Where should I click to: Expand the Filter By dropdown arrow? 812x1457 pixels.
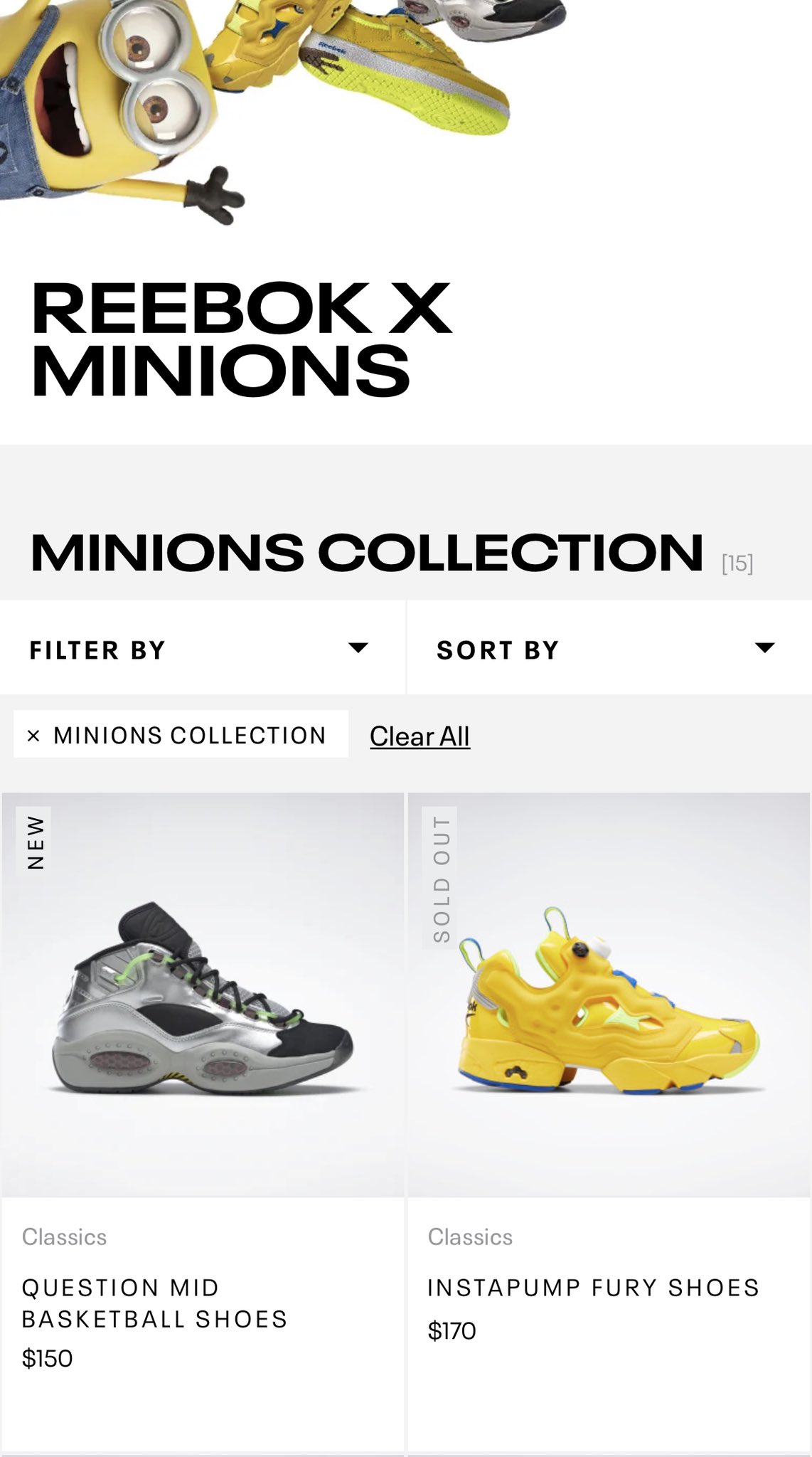click(x=358, y=647)
